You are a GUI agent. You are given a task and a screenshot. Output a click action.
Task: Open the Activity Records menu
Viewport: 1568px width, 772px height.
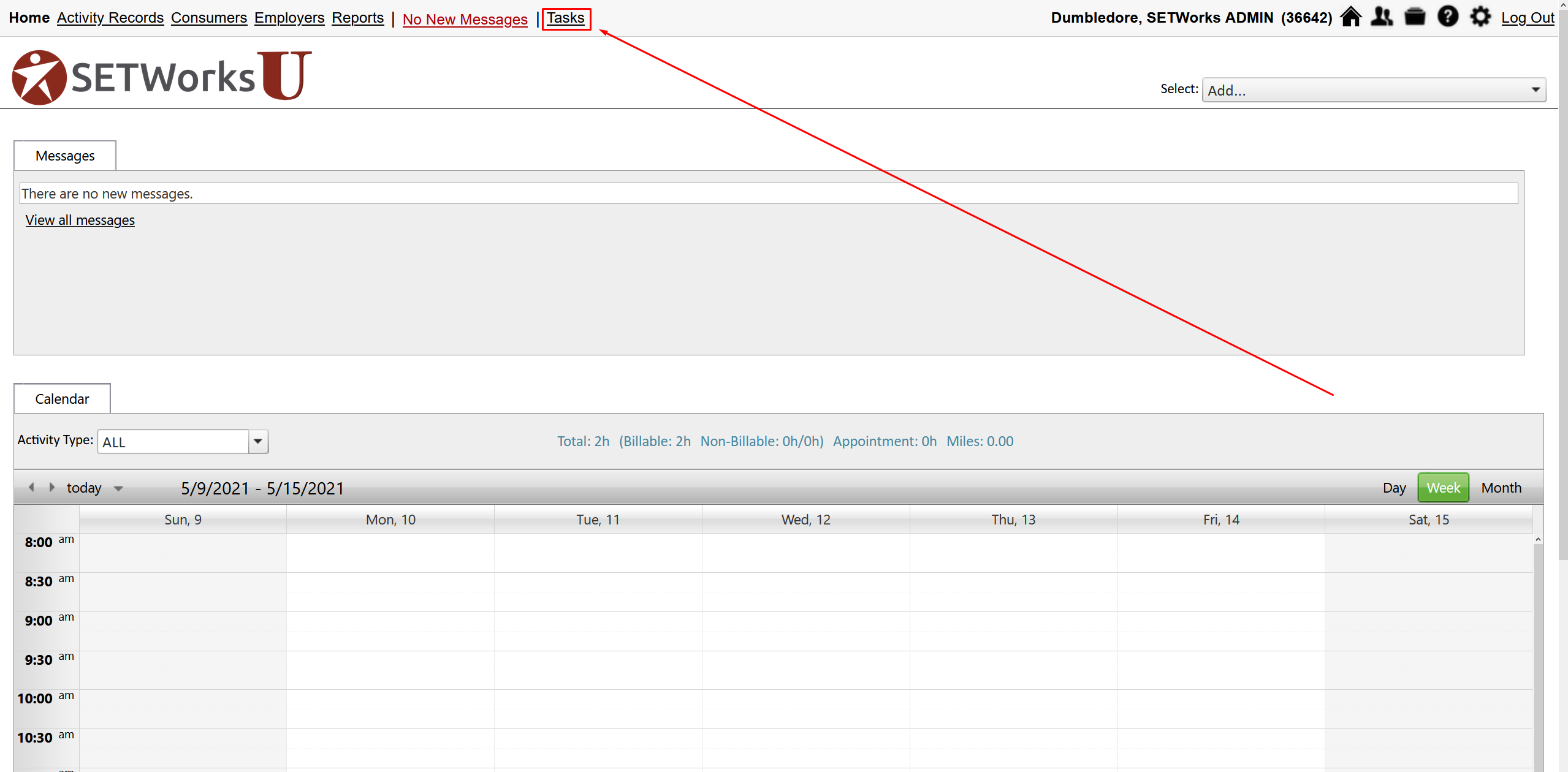pyautogui.click(x=110, y=18)
